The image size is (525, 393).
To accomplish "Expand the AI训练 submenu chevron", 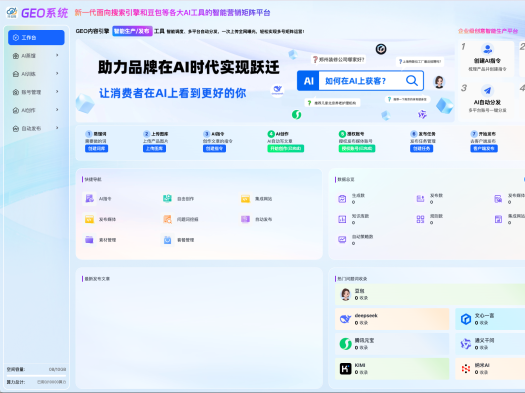I will point(57,73).
